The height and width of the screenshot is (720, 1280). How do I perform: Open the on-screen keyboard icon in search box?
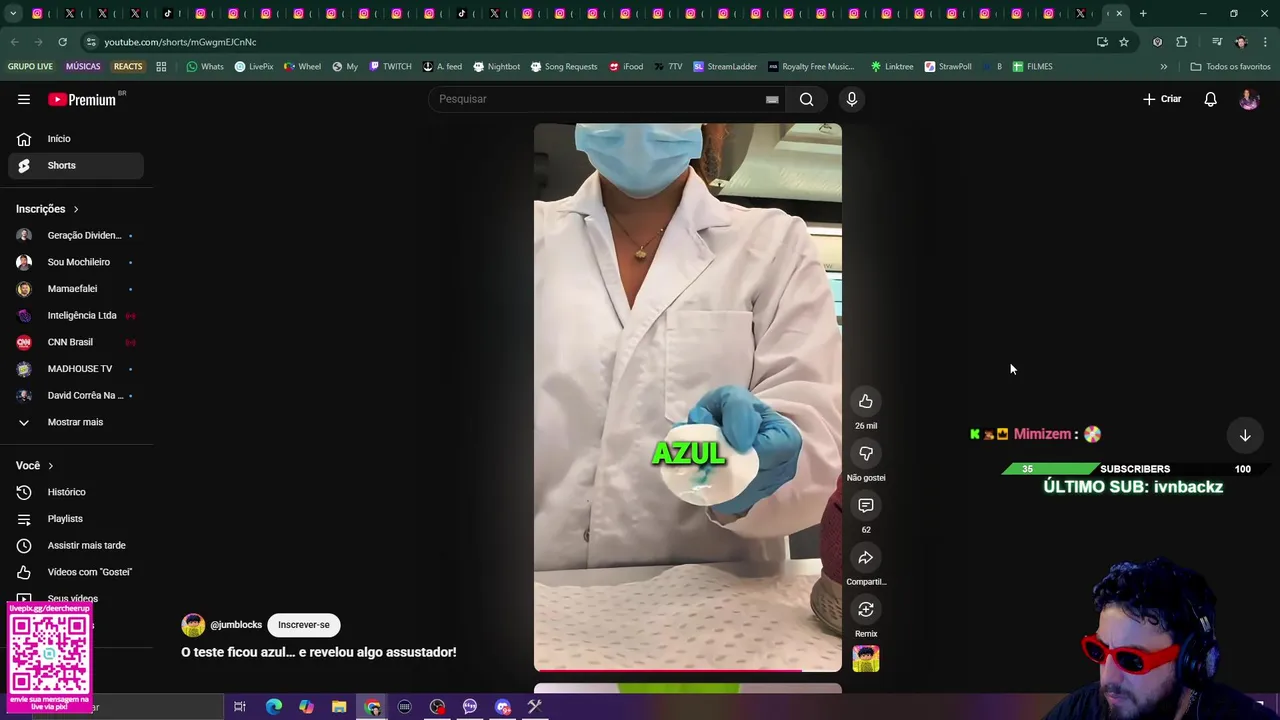click(x=772, y=99)
